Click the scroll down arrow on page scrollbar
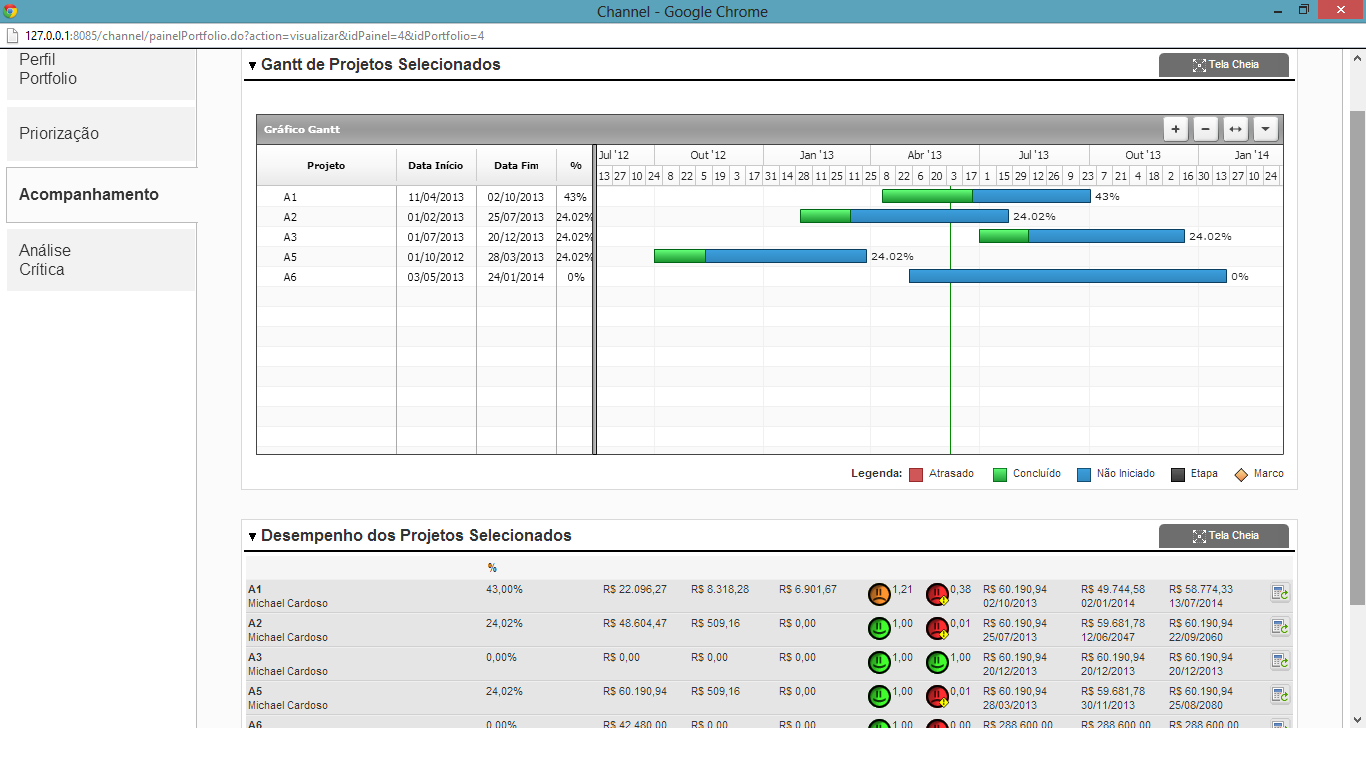Screen dimensions: 1366x768 click(x=1357, y=719)
